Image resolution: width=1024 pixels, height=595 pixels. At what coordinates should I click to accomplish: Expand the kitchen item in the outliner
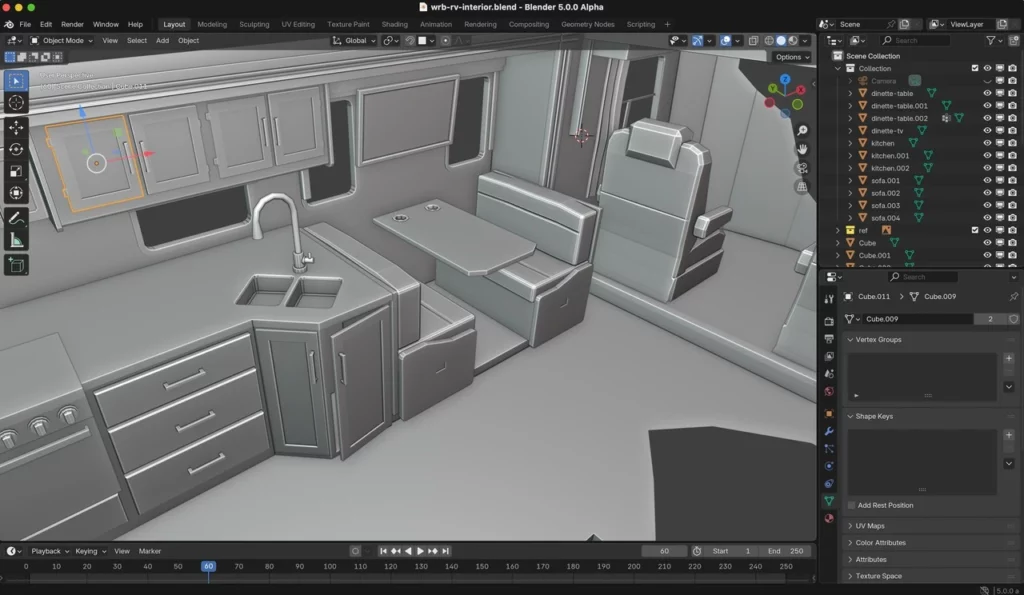click(x=851, y=143)
